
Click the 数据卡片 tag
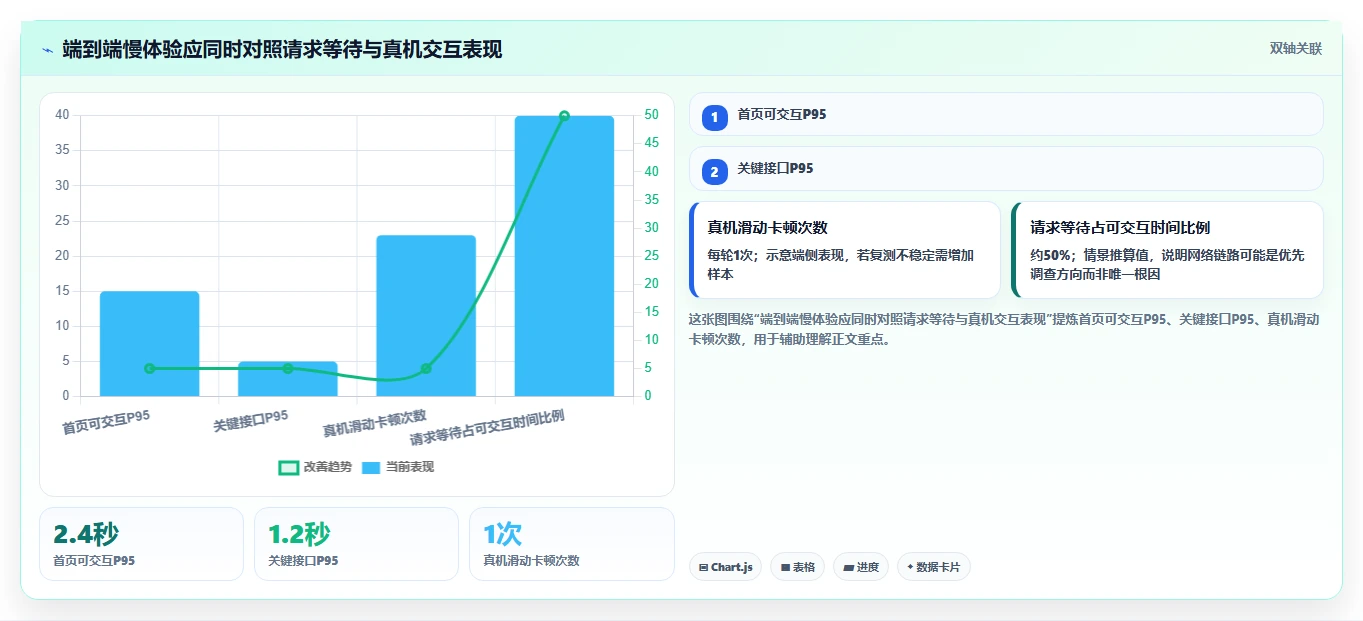(x=933, y=567)
